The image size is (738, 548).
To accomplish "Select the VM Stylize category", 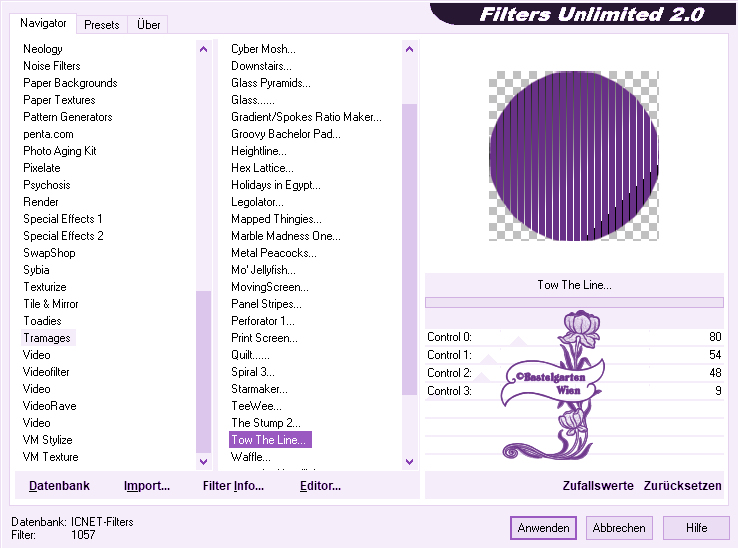I will (x=48, y=440).
